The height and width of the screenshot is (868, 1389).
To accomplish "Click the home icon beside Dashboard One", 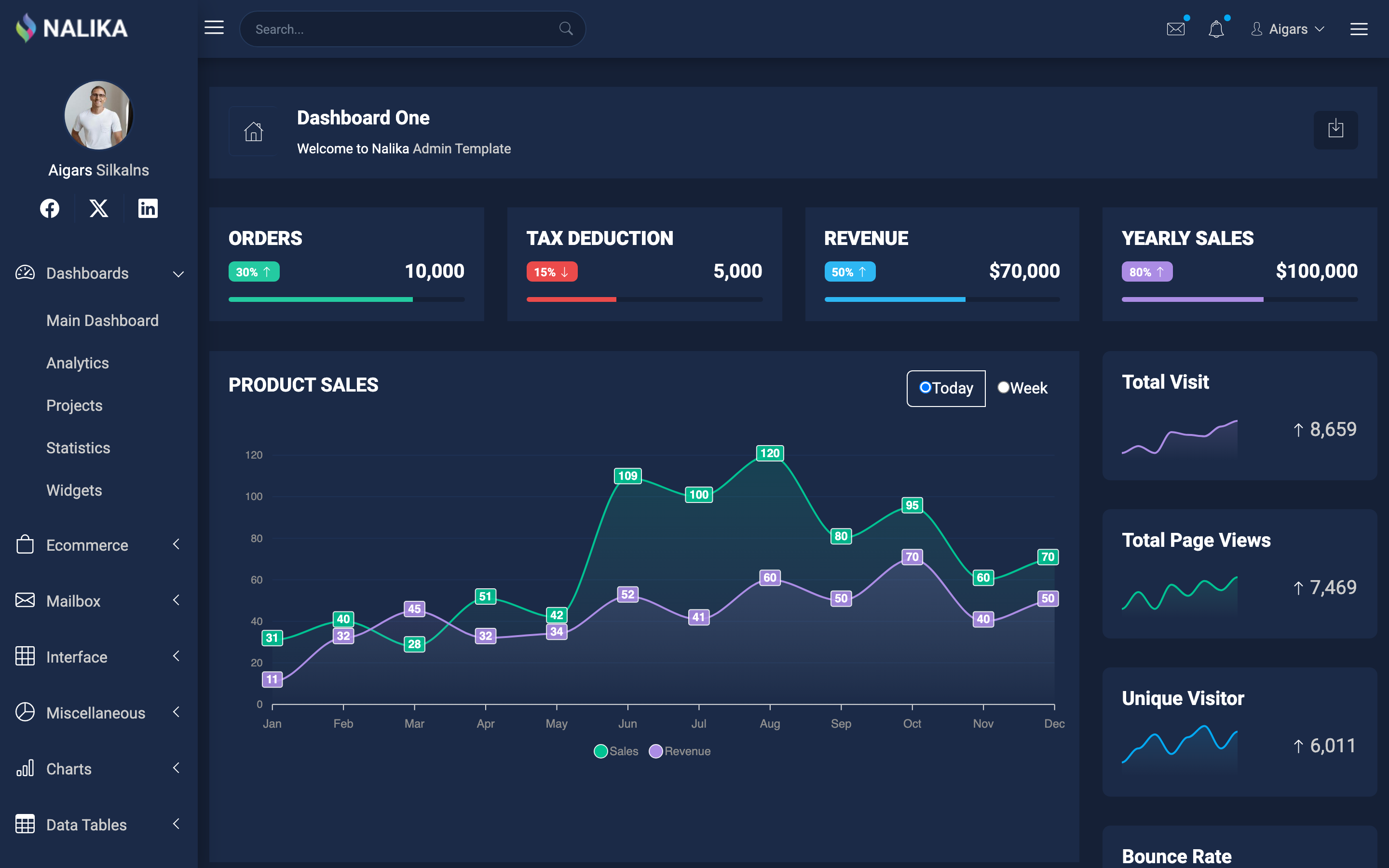I will click(x=253, y=131).
